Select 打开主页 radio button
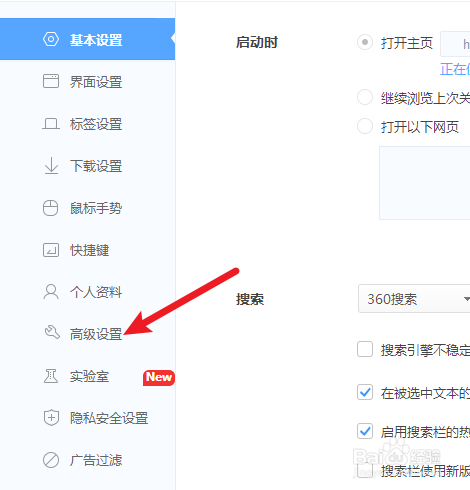 point(365,42)
